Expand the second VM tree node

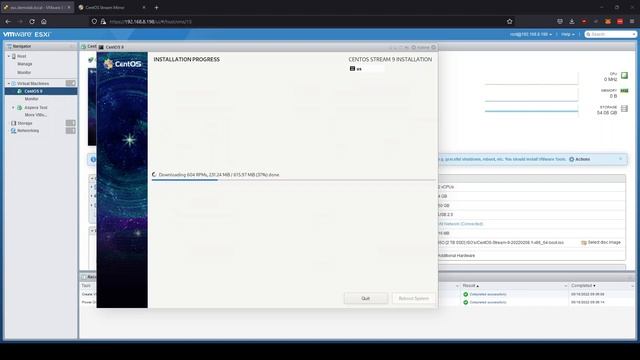(x=13, y=107)
